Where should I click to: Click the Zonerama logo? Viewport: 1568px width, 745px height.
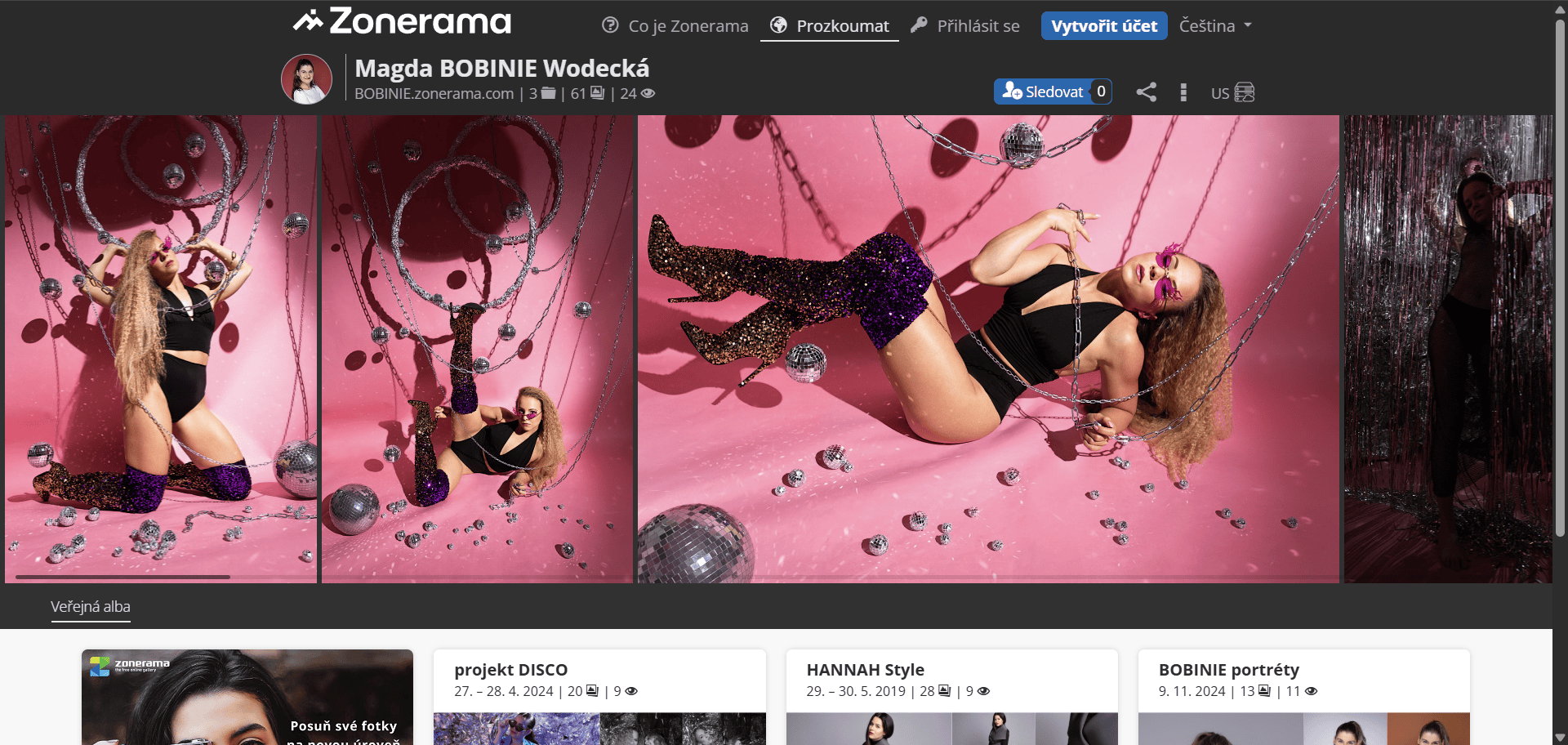(402, 21)
